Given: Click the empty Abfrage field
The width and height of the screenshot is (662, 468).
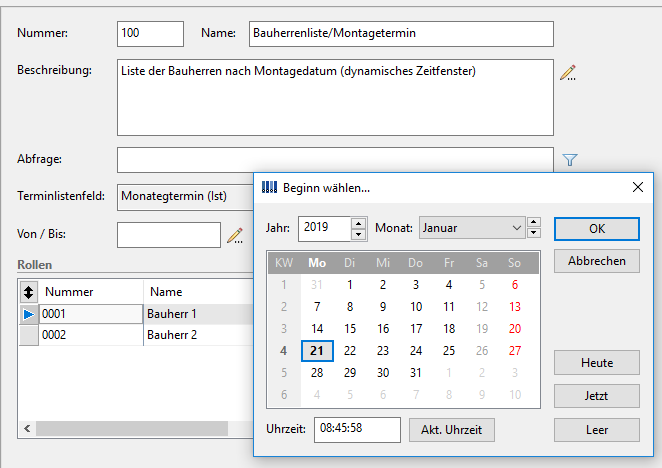Looking at the screenshot, I should click(335, 160).
